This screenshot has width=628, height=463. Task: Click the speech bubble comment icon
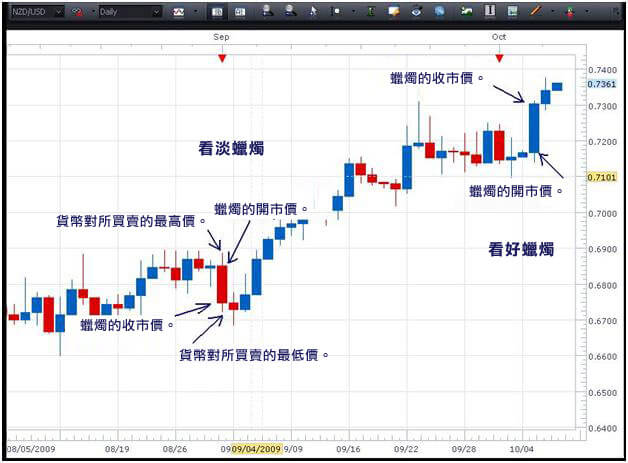(395, 12)
